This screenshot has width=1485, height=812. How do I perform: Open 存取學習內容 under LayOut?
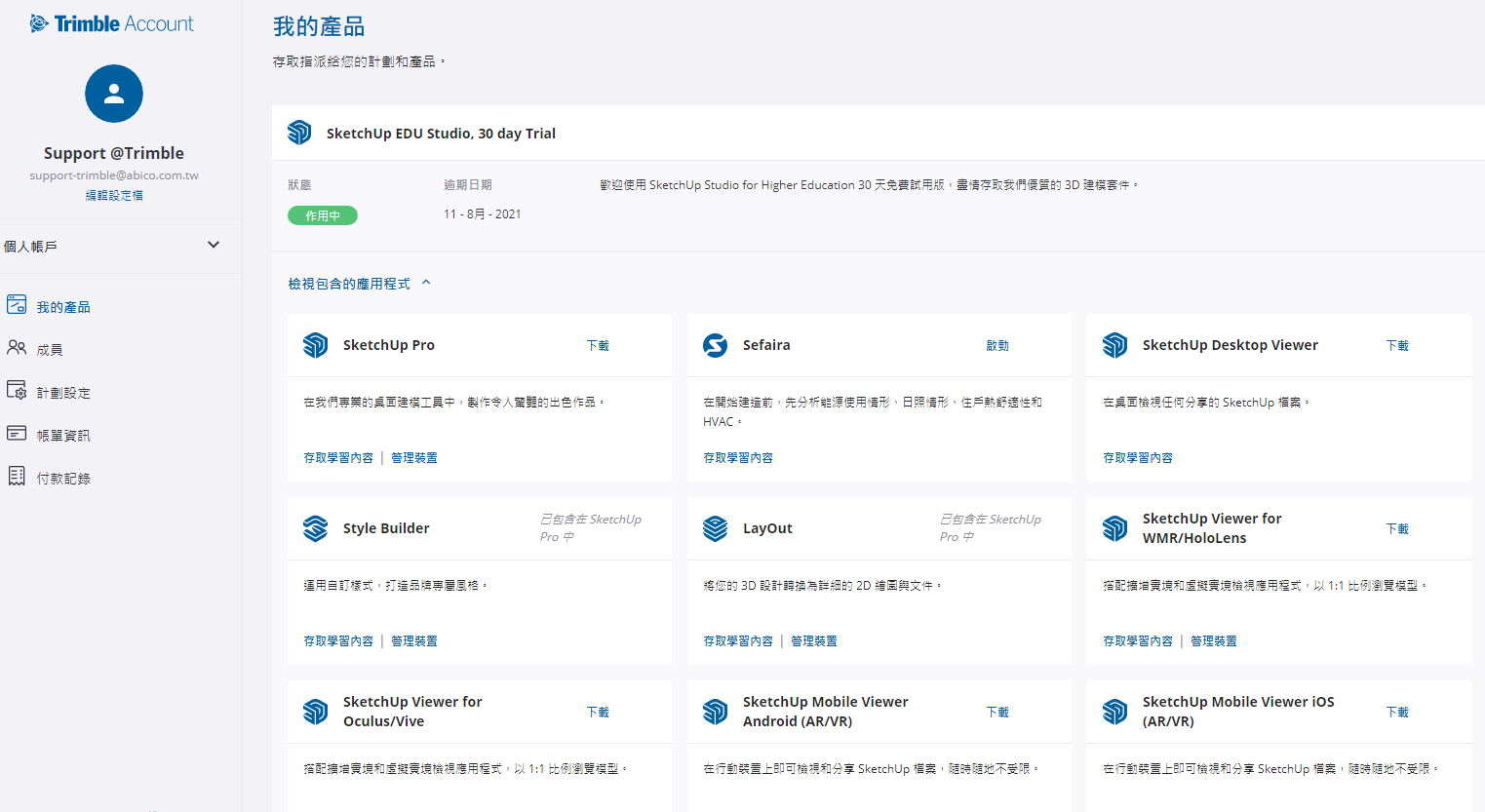[x=738, y=641]
